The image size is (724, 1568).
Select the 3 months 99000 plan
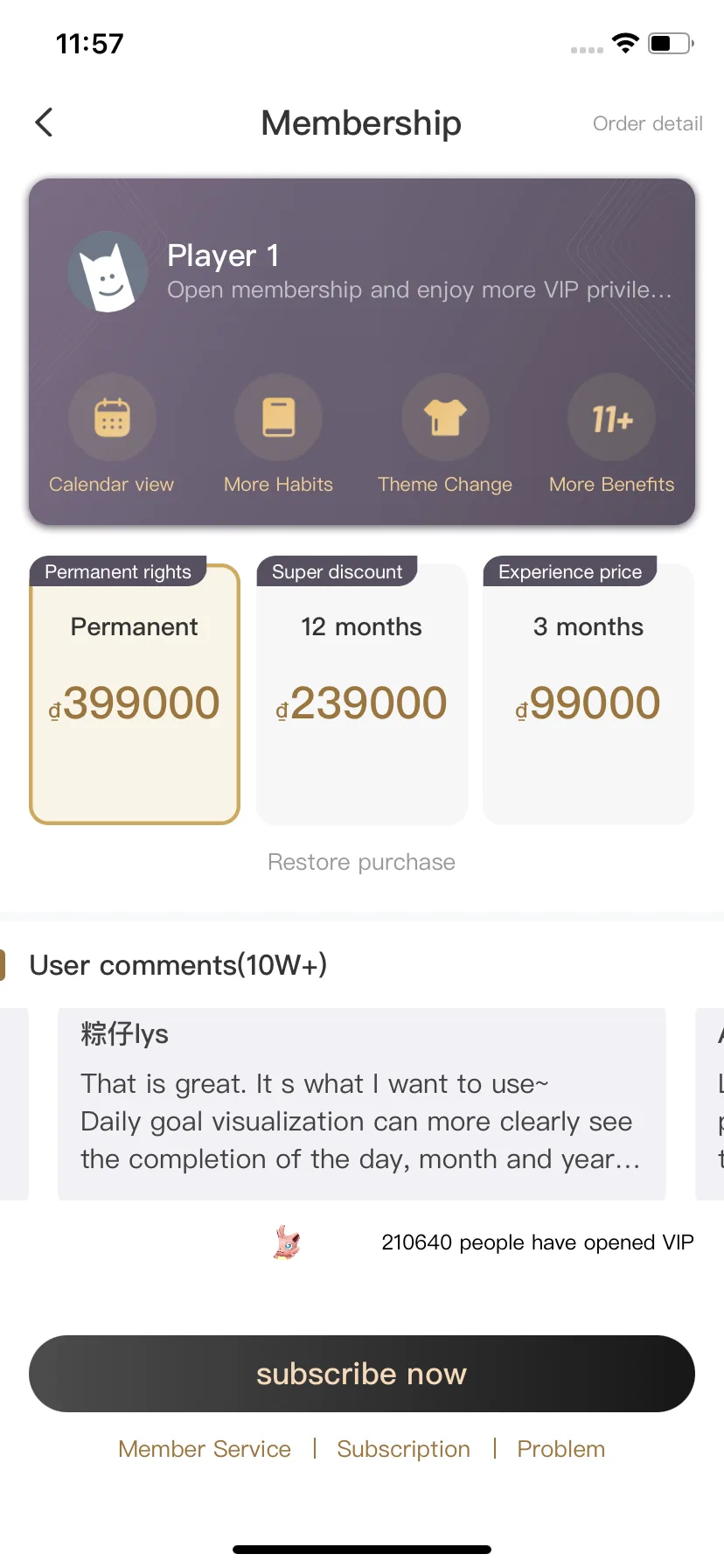[x=588, y=691]
